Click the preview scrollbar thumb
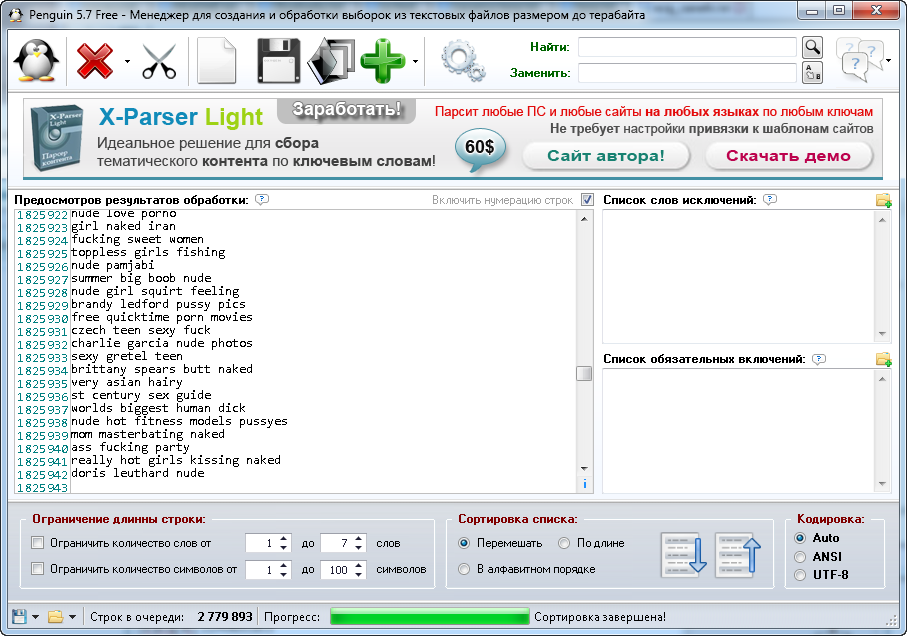Screen dimensions: 907x636 click(x=584, y=374)
